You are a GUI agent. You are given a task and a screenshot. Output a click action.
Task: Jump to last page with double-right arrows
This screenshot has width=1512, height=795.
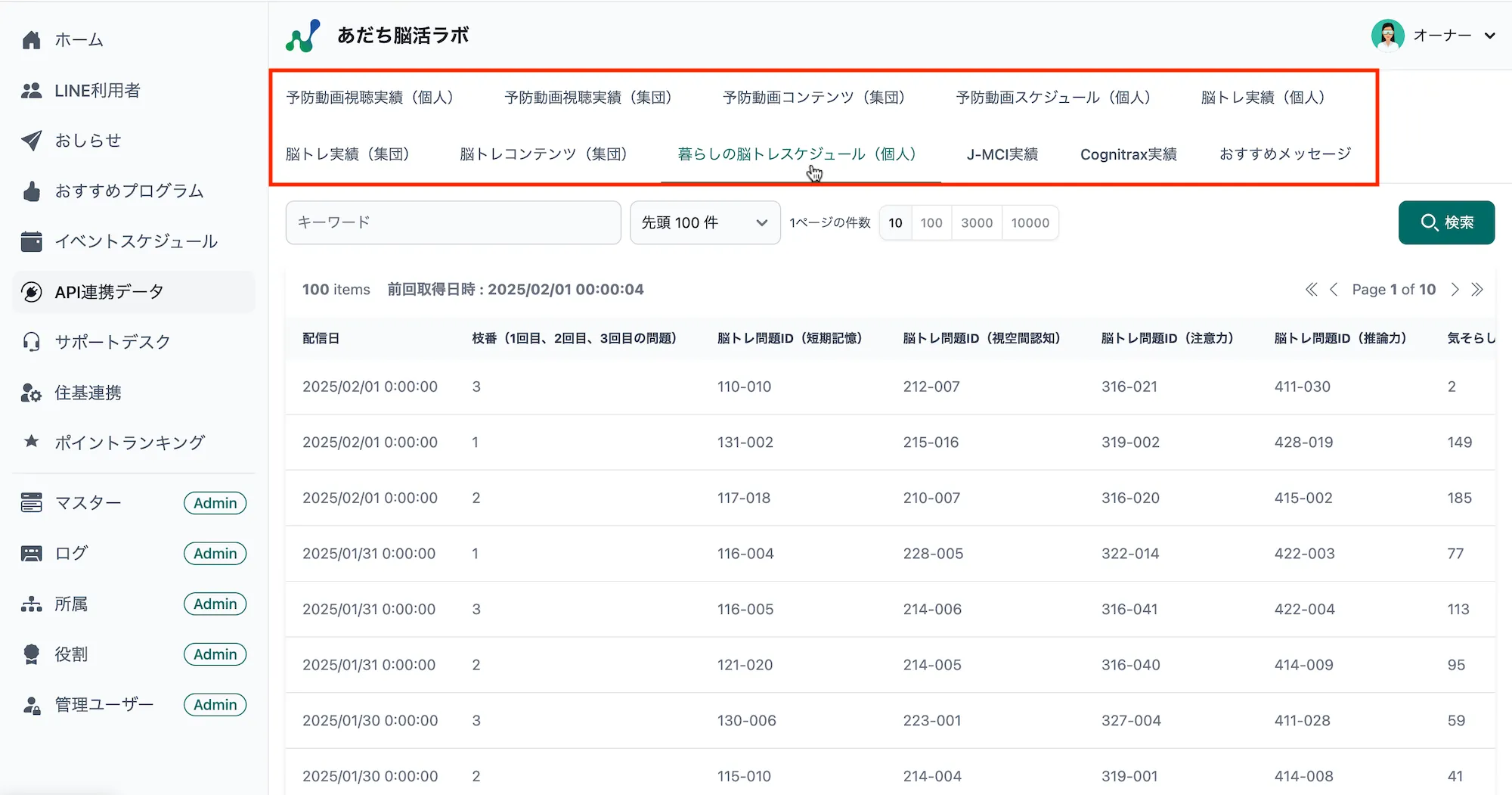pos(1477,289)
